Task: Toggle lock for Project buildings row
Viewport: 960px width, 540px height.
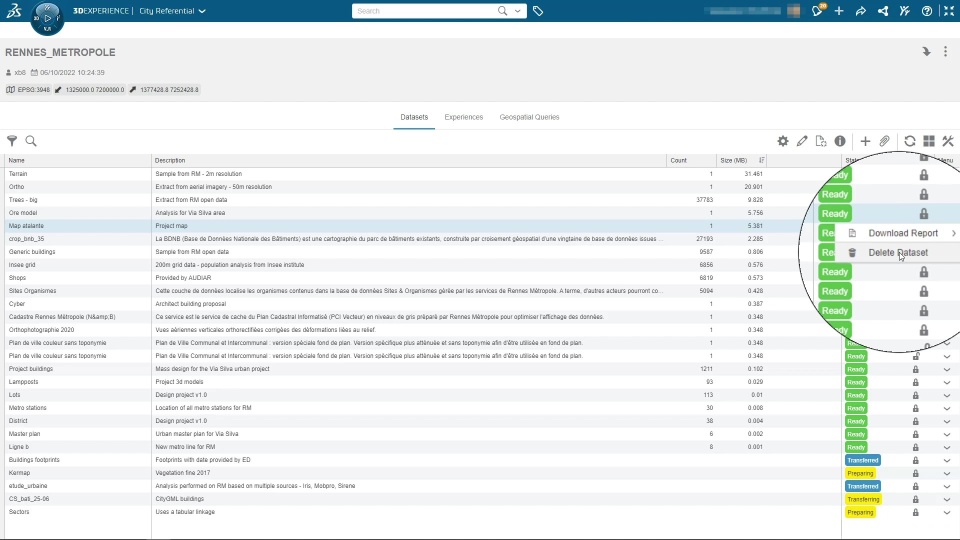Action: 916,369
